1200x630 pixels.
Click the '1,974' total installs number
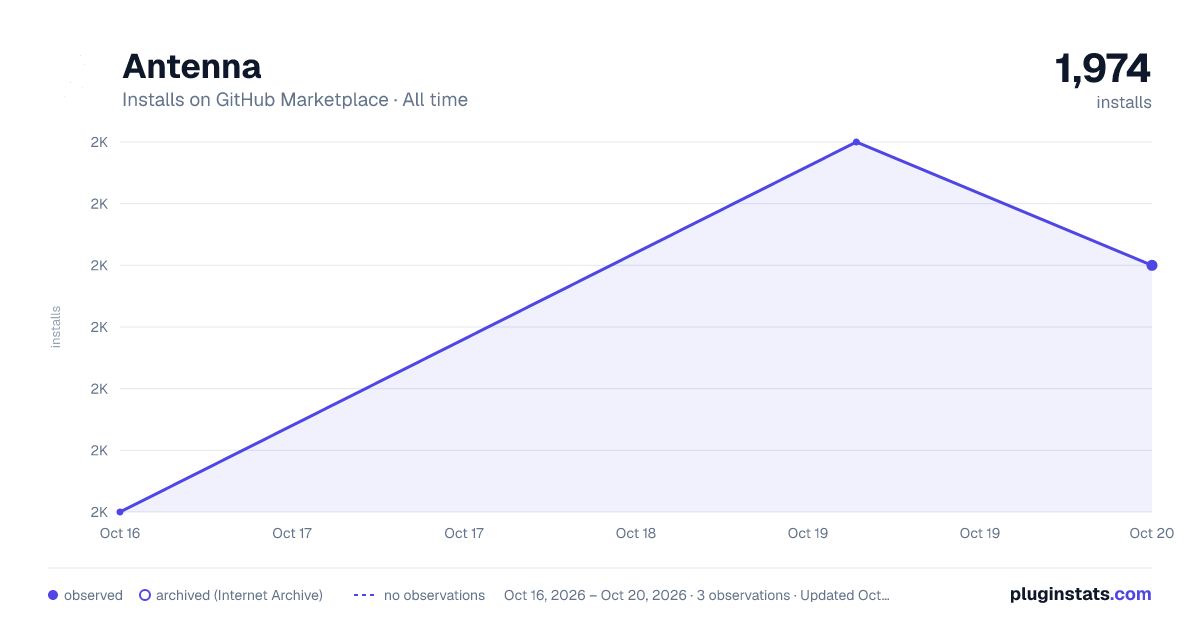pos(1103,69)
